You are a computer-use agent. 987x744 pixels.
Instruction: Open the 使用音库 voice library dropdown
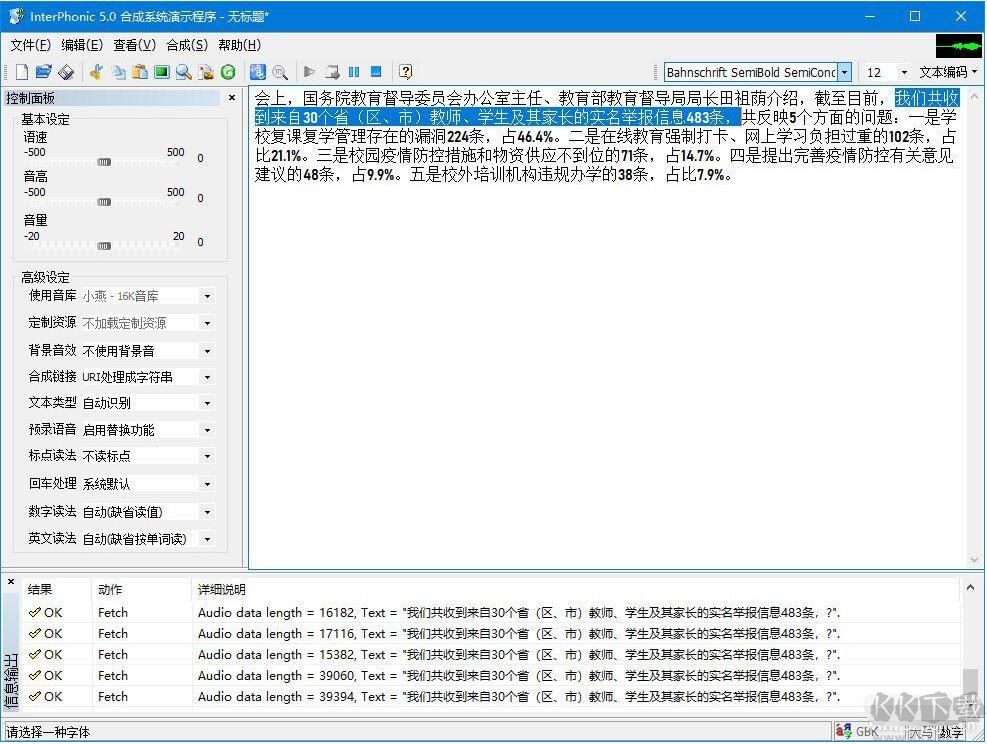(x=206, y=296)
